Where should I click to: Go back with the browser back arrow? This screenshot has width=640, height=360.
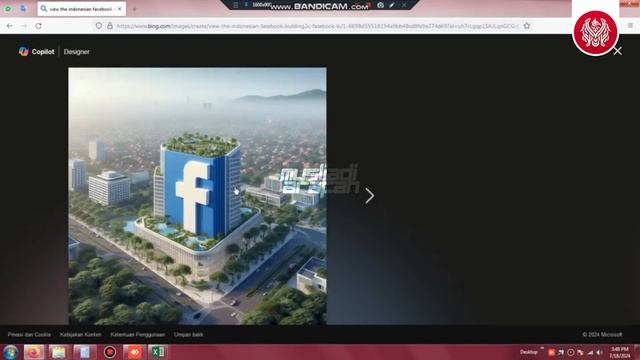pos(9,26)
